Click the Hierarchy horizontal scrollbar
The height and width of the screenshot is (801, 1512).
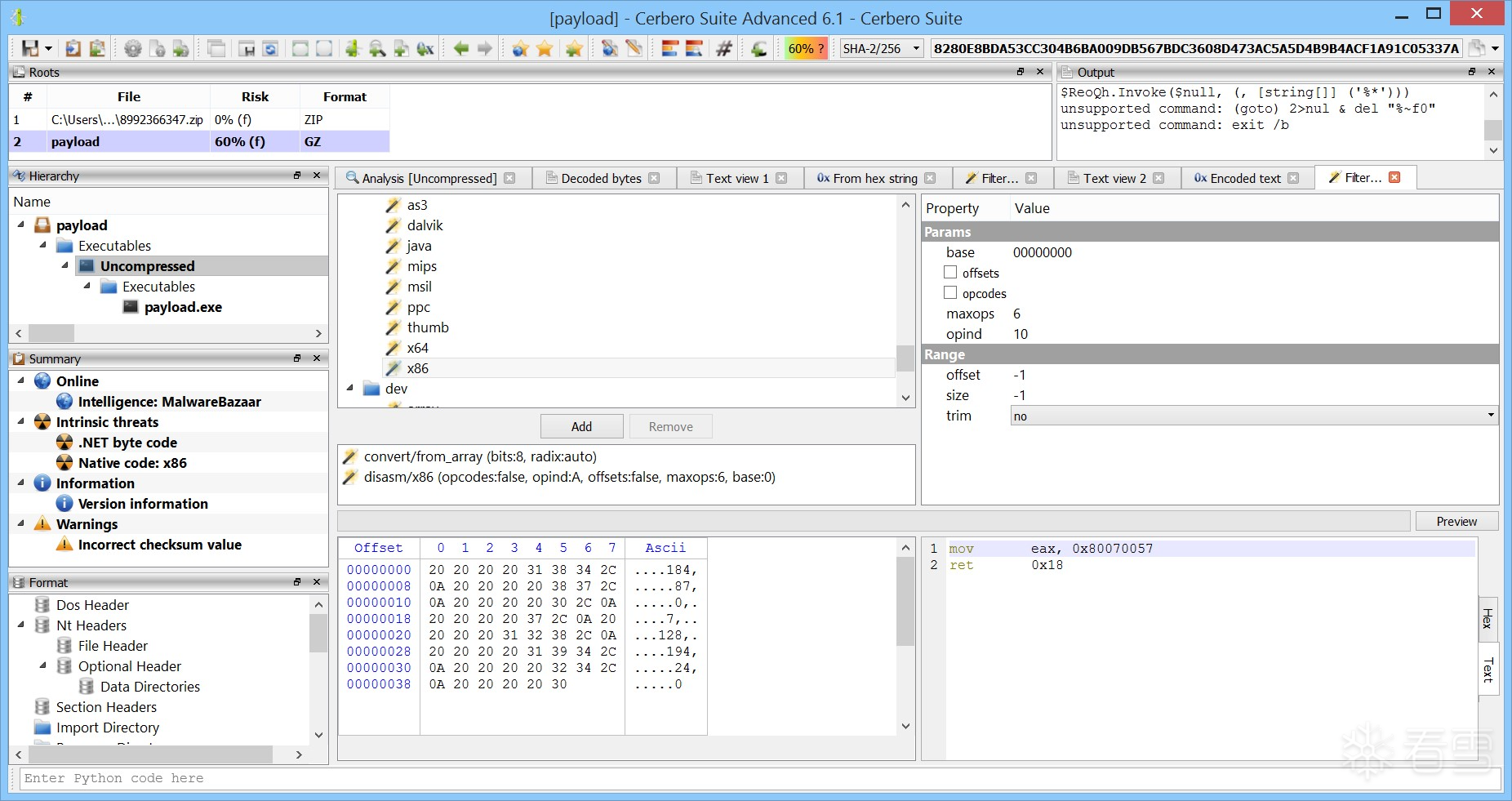(x=169, y=333)
